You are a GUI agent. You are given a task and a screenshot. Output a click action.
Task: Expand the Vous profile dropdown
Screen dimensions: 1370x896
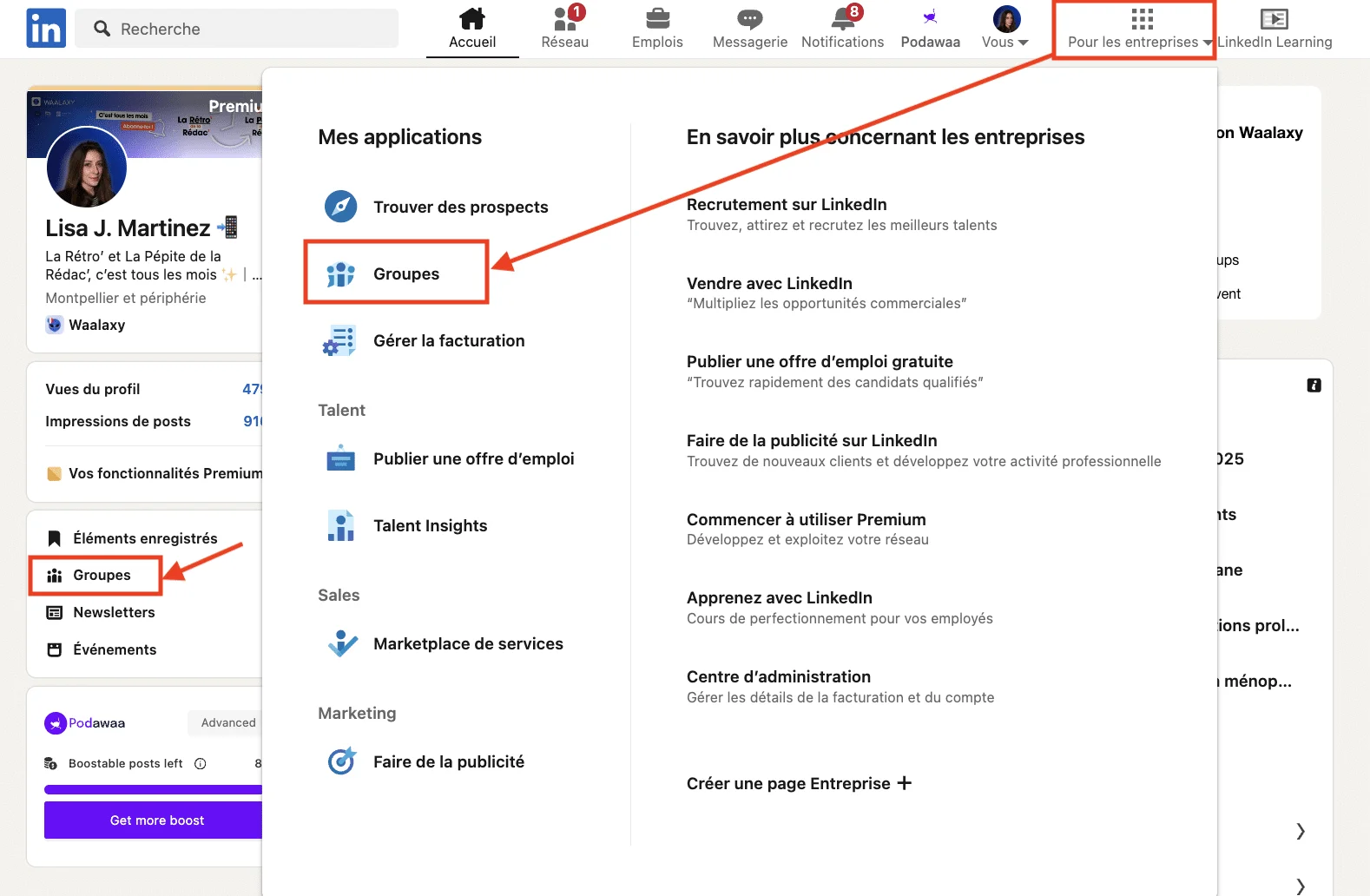pyautogui.click(x=1005, y=29)
